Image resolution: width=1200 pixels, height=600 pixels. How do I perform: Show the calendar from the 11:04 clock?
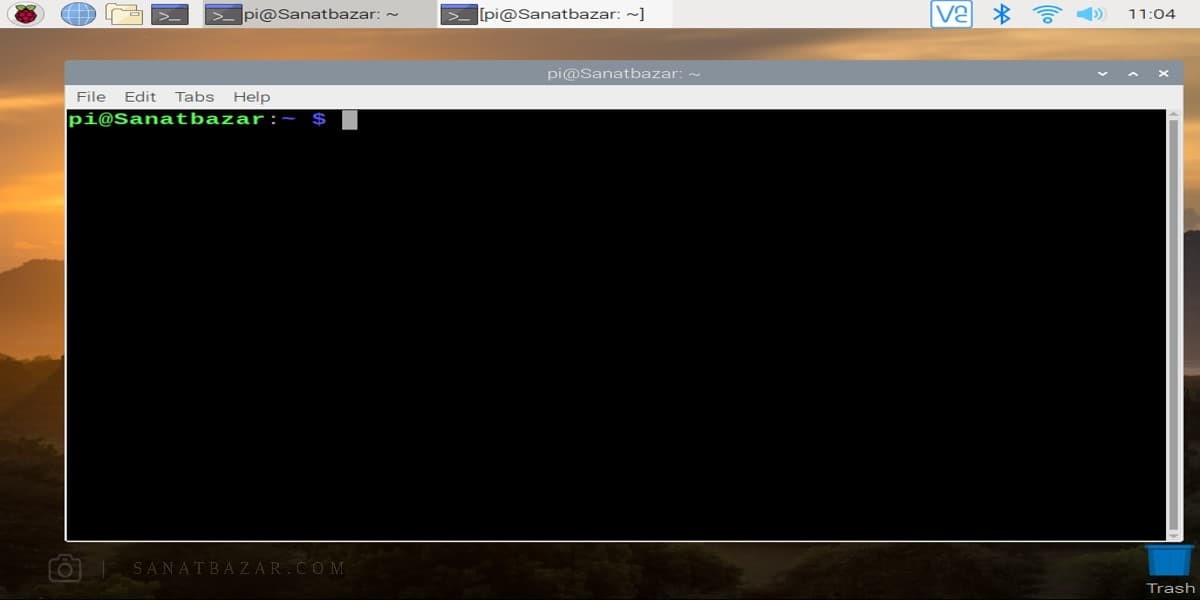click(1151, 14)
